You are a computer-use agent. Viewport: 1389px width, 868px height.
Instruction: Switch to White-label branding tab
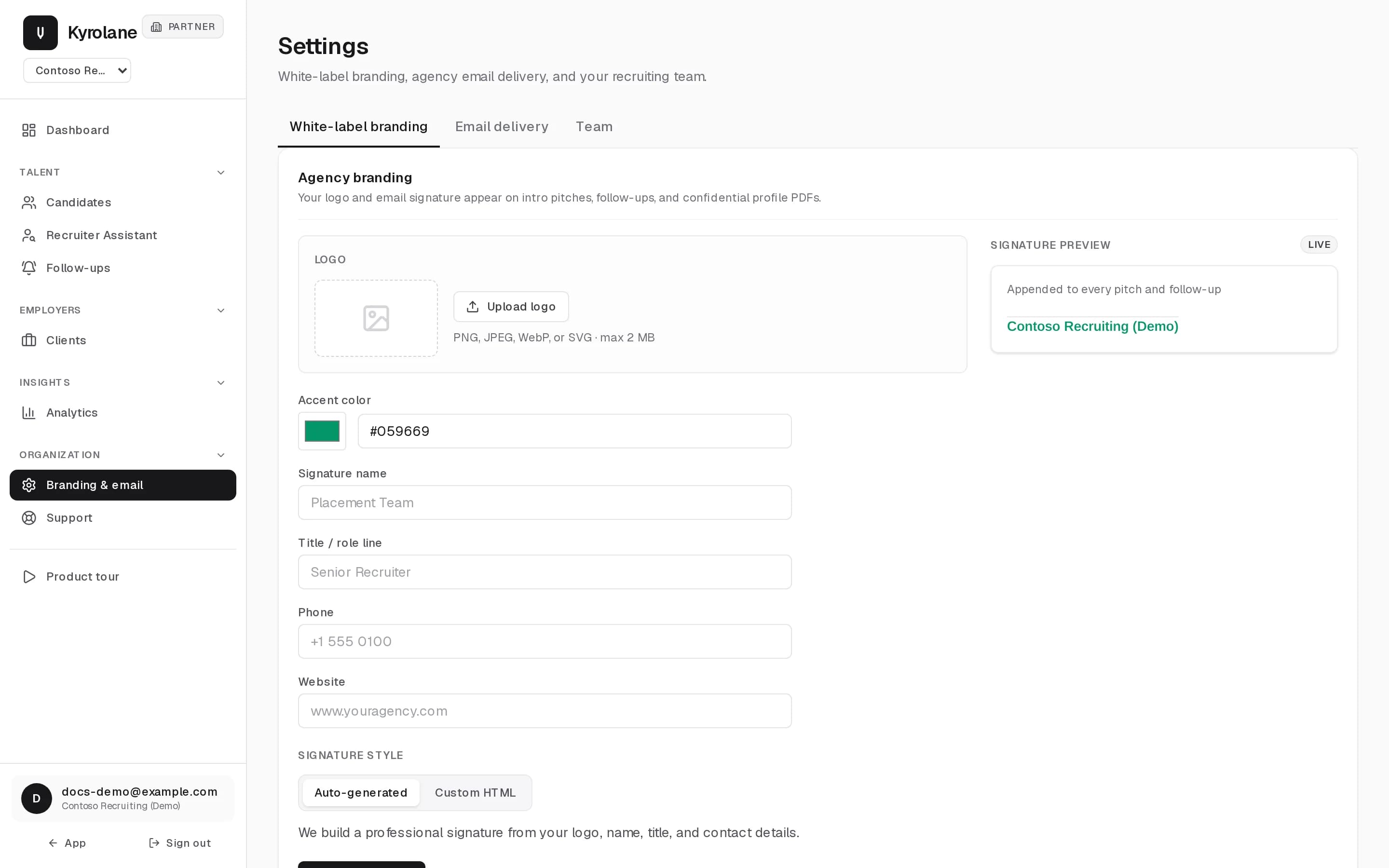(359, 127)
